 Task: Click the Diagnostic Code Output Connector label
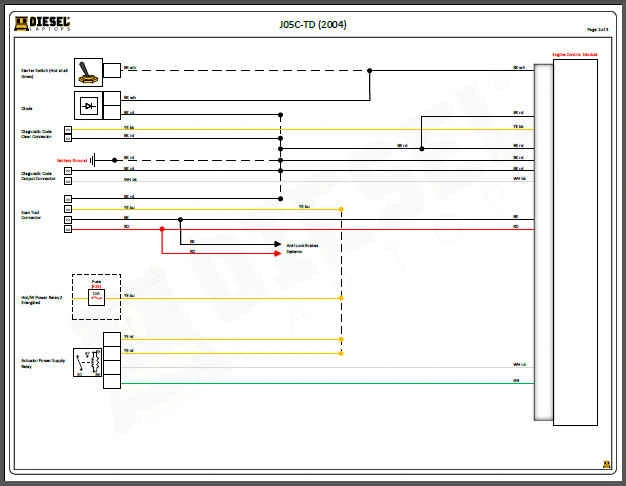pyautogui.click(x=38, y=174)
